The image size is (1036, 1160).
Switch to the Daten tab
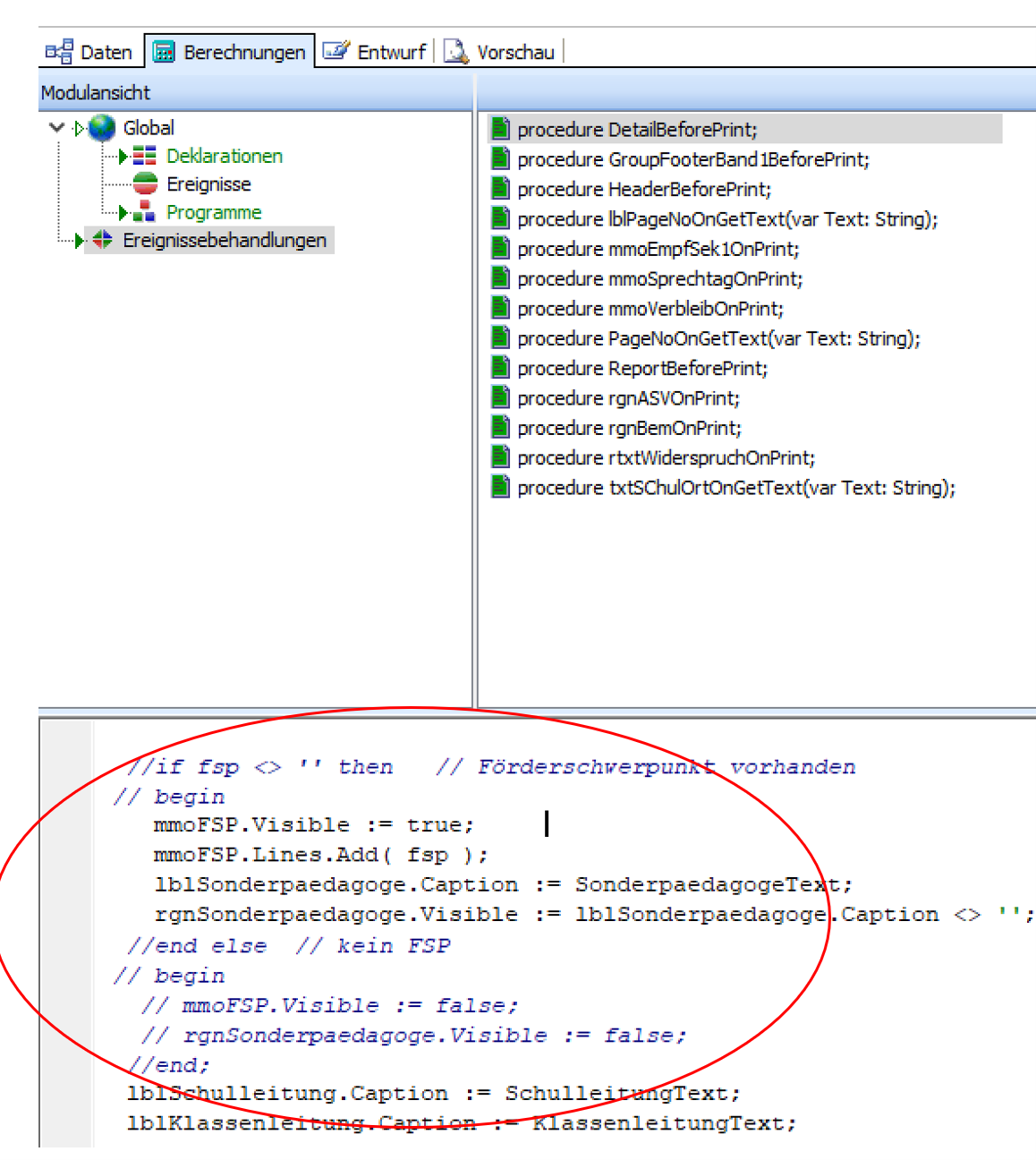(89, 52)
